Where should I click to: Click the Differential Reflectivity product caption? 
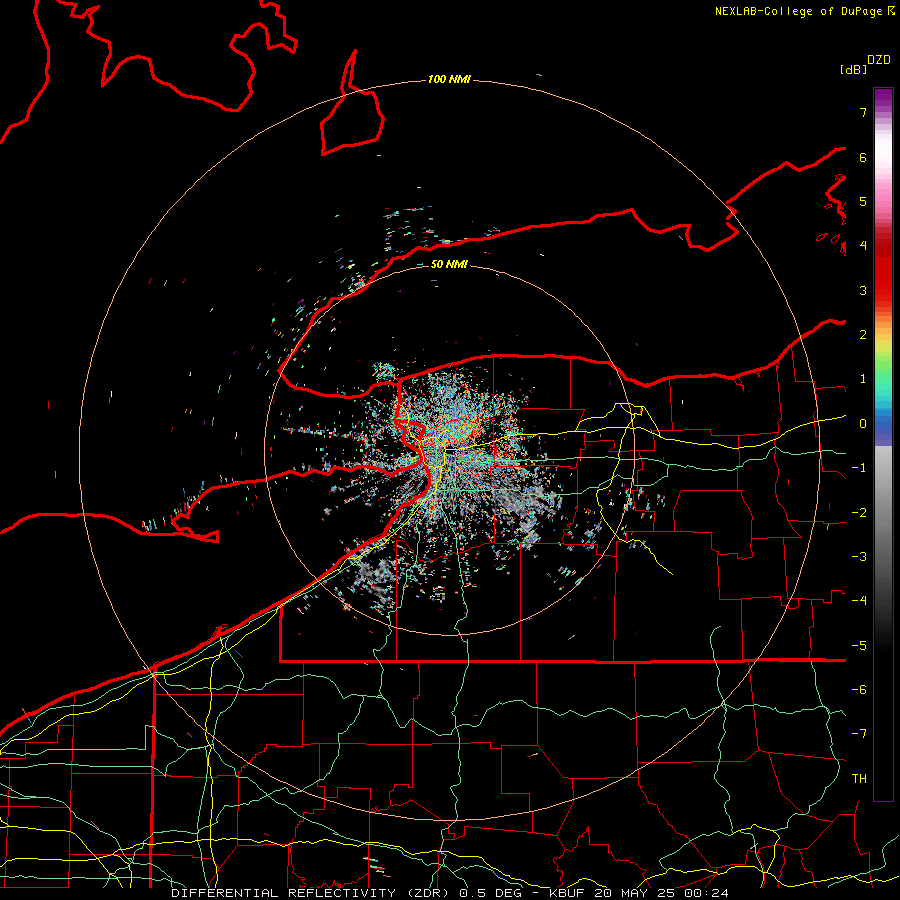click(x=450, y=893)
